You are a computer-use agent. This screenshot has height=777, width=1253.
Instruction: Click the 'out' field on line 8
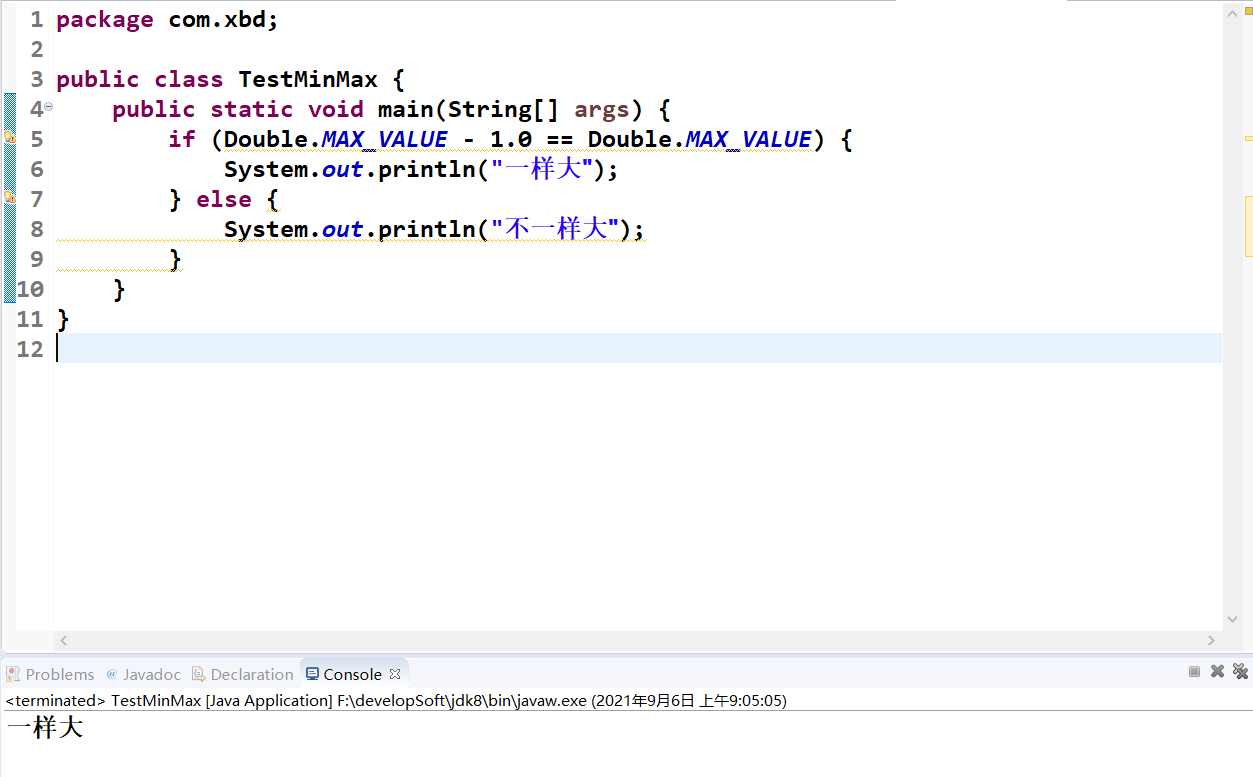342,229
